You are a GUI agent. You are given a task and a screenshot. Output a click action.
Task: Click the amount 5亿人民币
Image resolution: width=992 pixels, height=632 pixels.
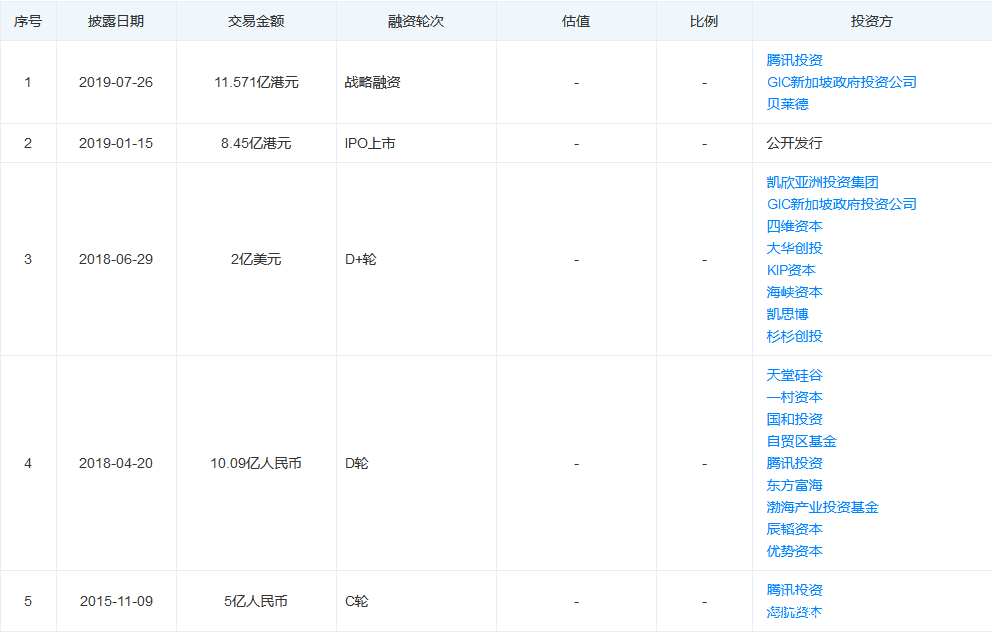[x=256, y=601]
